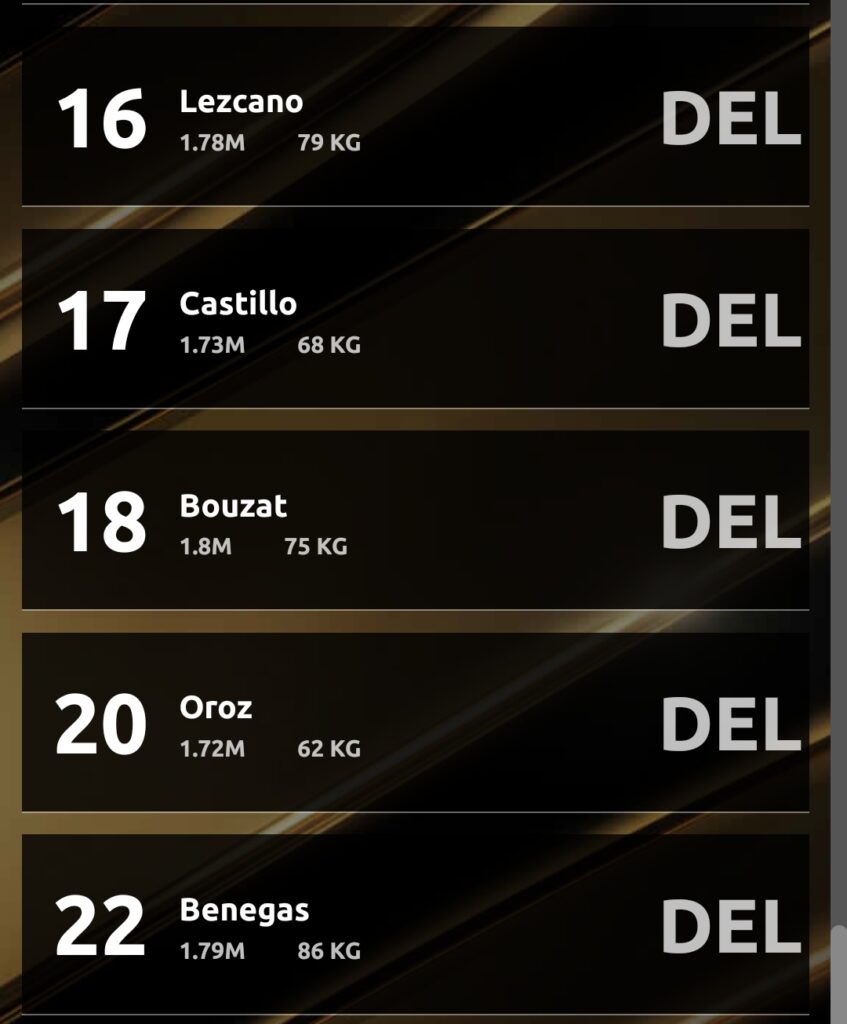The width and height of the screenshot is (847, 1024).
Task: Tap DEL position label for Bouzat
Action: 731,522
